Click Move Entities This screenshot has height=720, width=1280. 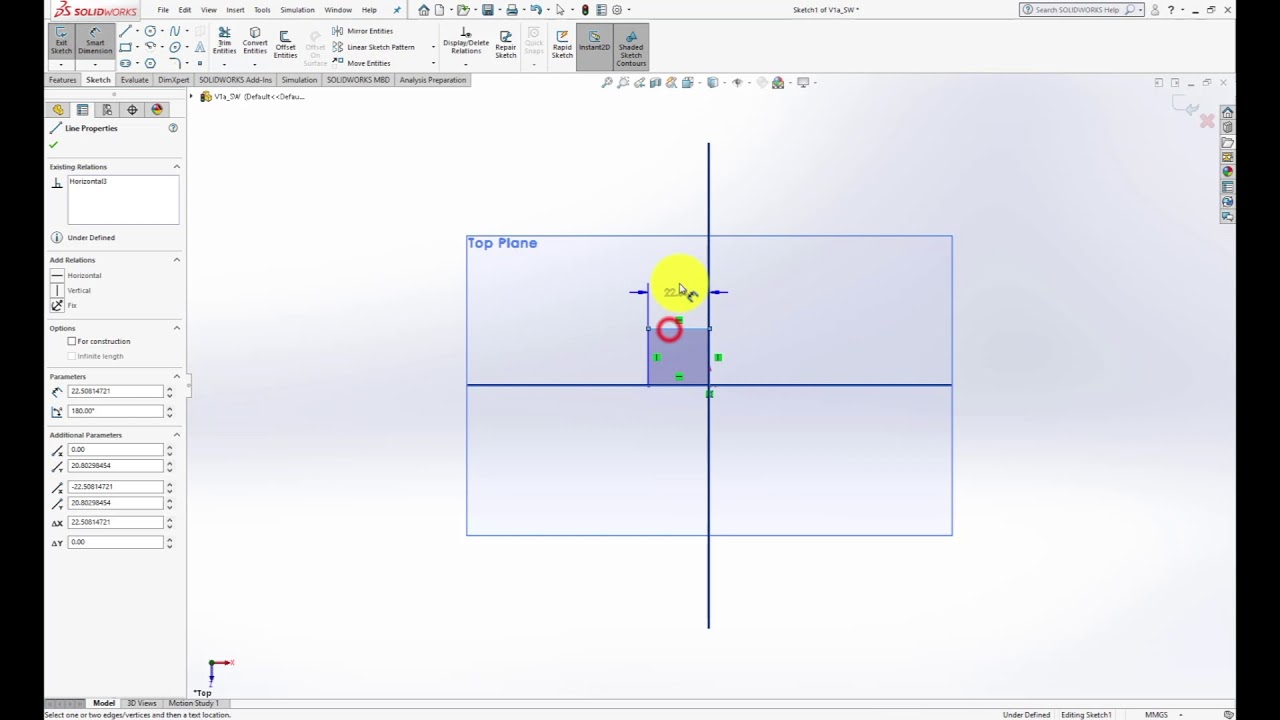tap(361, 63)
